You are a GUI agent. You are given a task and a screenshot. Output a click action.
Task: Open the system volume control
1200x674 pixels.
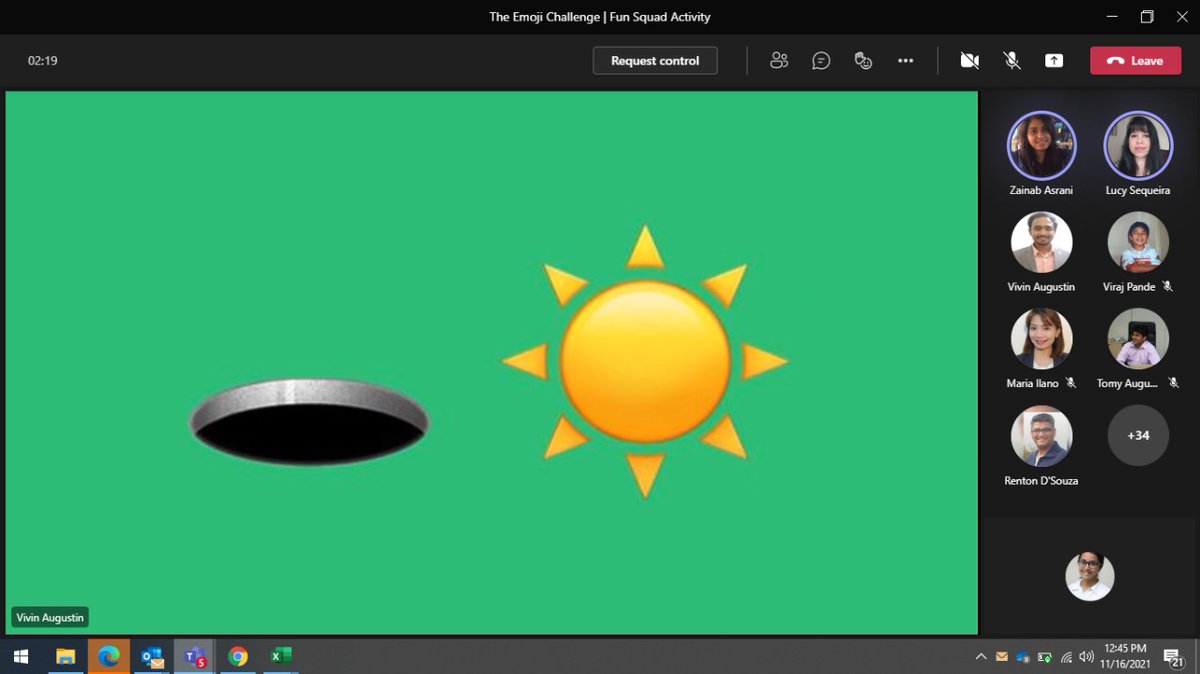pyautogui.click(x=1086, y=657)
